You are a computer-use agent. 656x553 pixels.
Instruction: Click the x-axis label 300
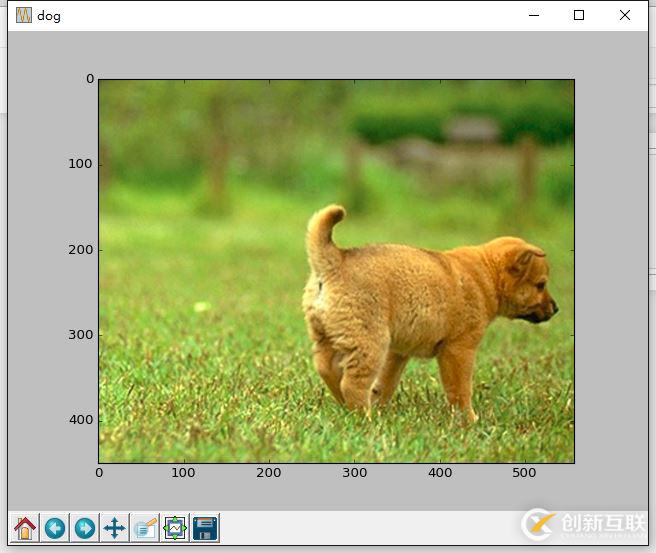click(x=355, y=473)
